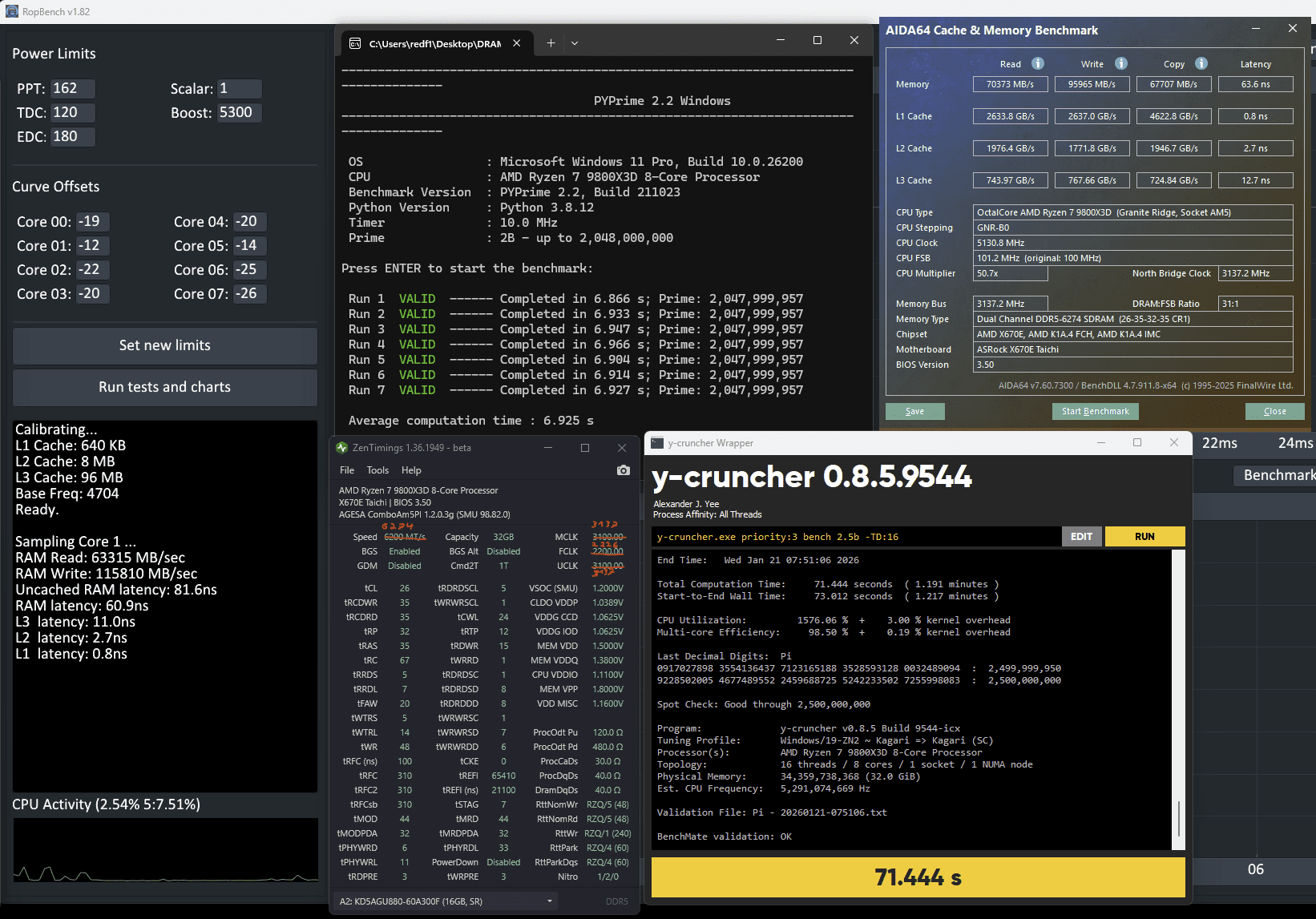Viewport: 1316px width, 919px height.
Task: Click the Core 07 curve offset field
Action: tap(250, 294)
